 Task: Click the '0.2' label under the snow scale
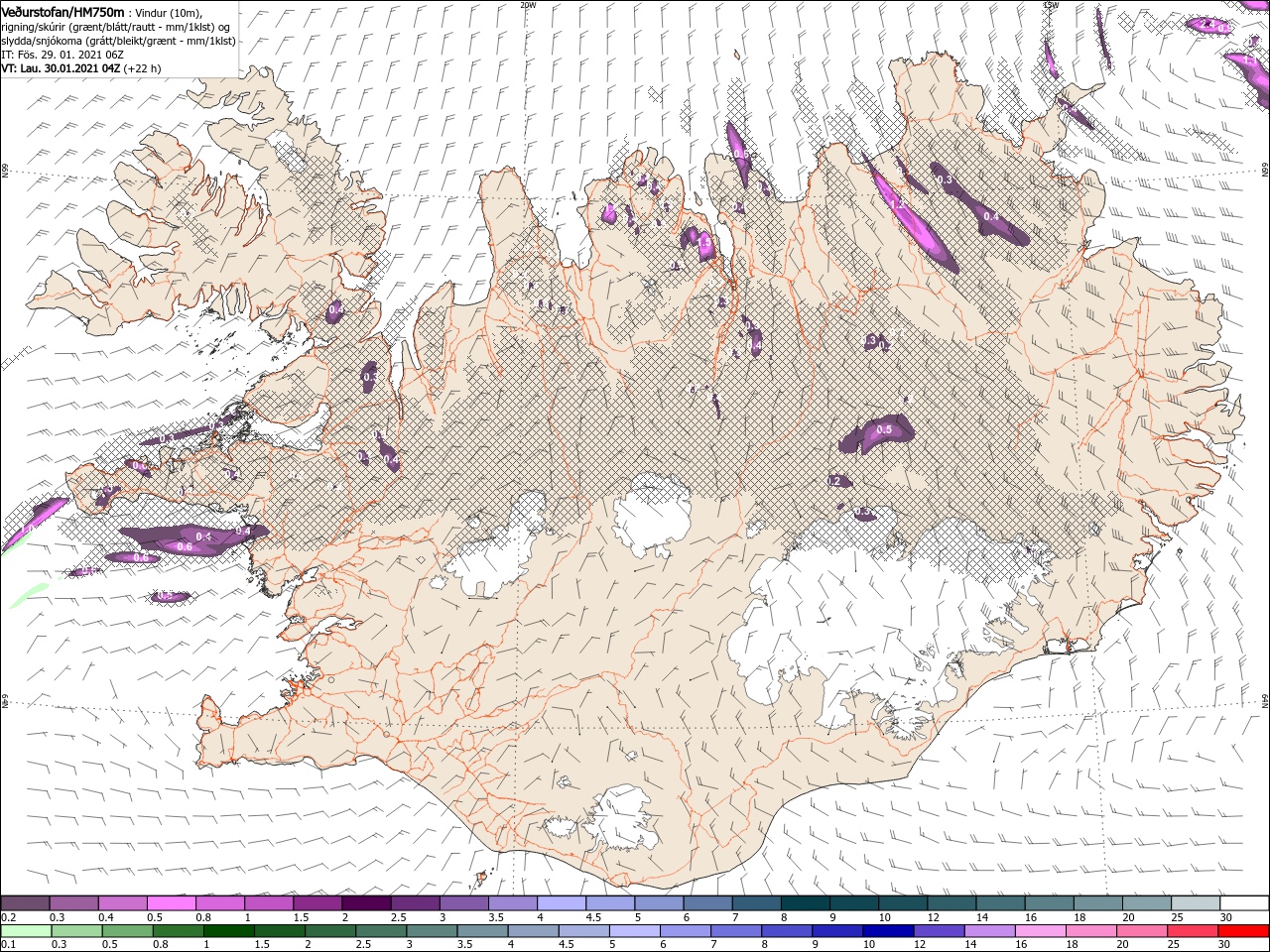[10, 917]
